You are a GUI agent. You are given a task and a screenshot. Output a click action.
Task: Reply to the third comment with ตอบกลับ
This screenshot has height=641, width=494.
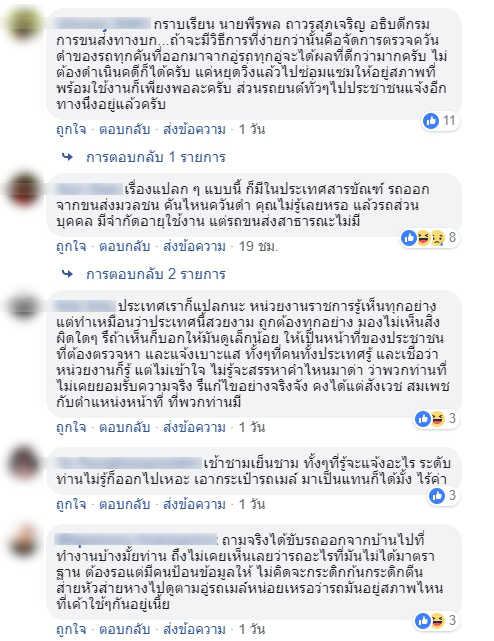tap(125, 427)
